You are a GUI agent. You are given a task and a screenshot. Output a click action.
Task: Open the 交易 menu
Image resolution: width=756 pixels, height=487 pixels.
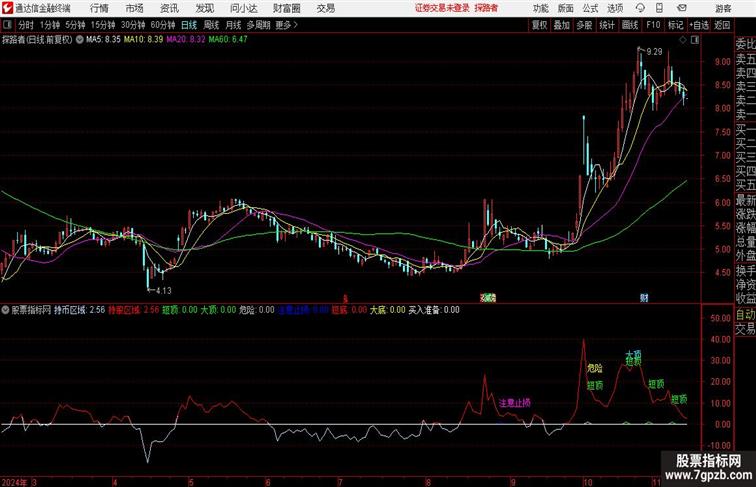(325, 8)
